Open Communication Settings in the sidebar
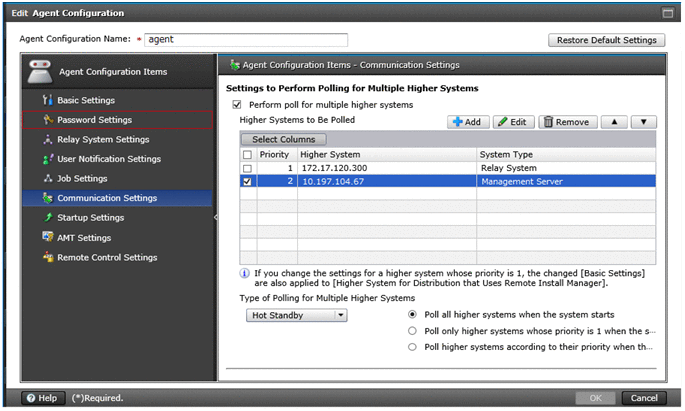 pos(106,198)
